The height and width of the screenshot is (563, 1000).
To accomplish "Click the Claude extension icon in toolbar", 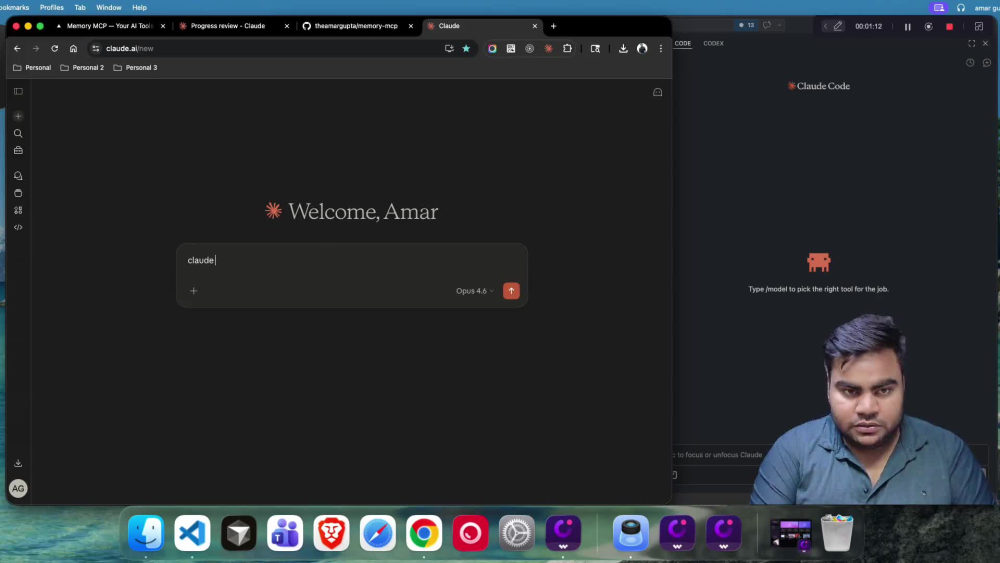I will [548, 48].
